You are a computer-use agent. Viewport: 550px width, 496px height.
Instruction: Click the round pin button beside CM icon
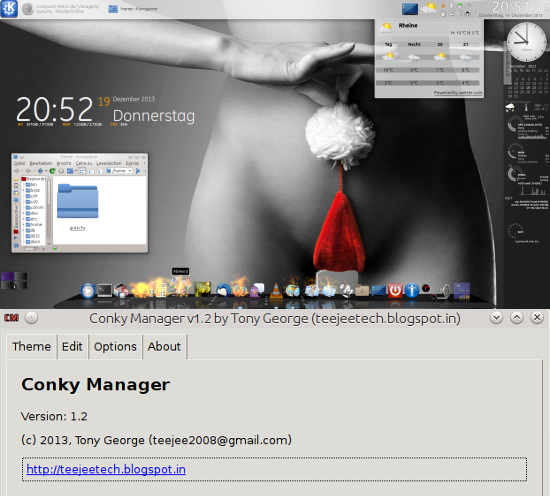tap(32, 318)
